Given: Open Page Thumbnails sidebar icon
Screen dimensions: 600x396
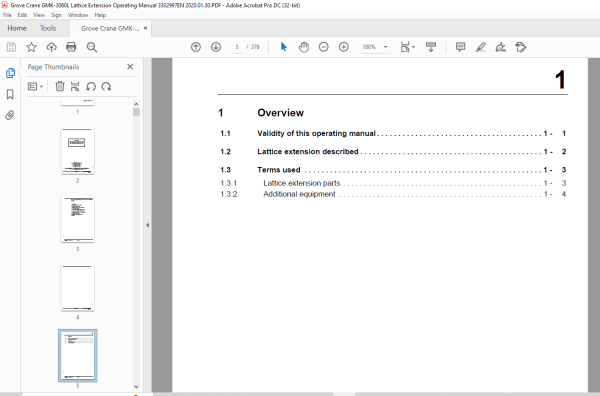Looking at the screenshot, I should (x=10, y=73).
